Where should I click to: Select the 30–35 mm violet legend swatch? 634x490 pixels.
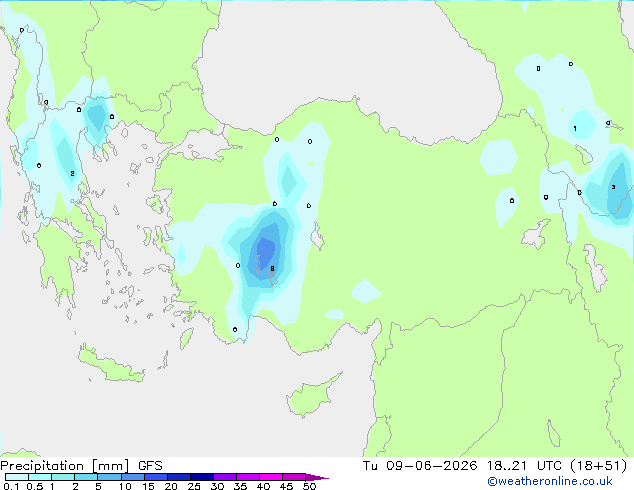pyautogui.click(x=225, y=477)
